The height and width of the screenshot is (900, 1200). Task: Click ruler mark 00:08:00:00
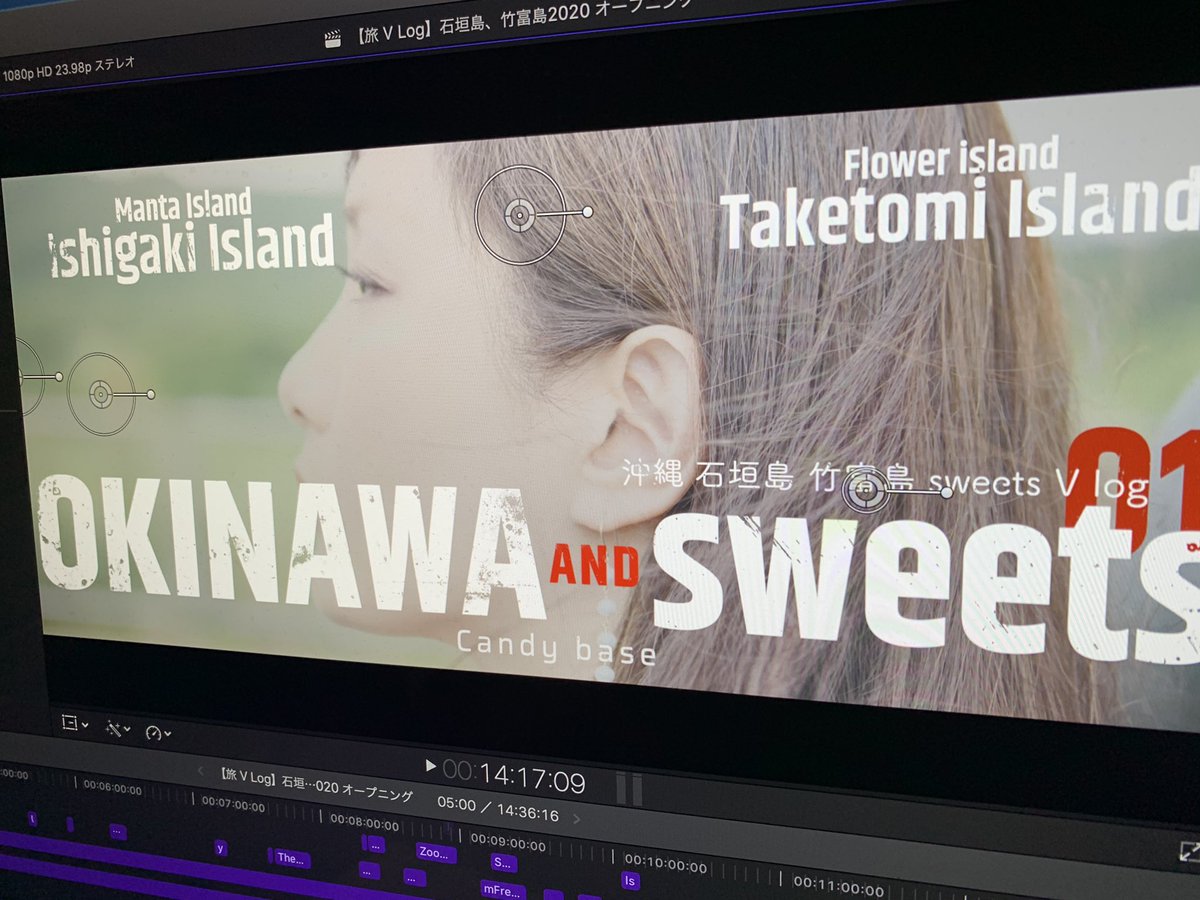click(x=364, y=824)
